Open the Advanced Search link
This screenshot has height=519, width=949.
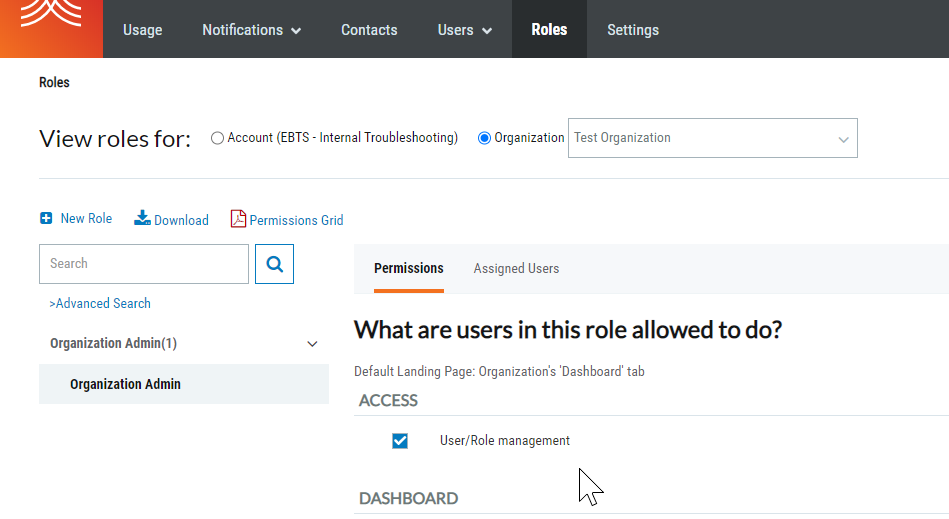coord(100,304)
